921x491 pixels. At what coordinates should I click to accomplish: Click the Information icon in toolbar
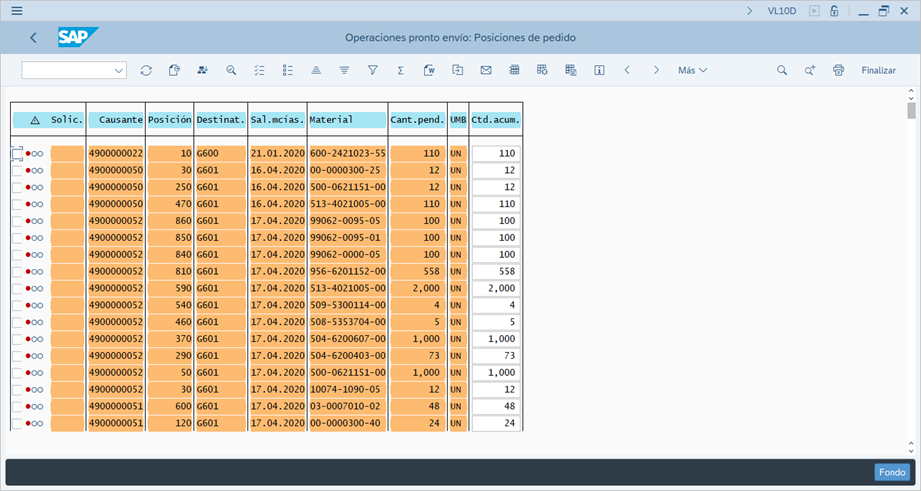coord(599,71)
